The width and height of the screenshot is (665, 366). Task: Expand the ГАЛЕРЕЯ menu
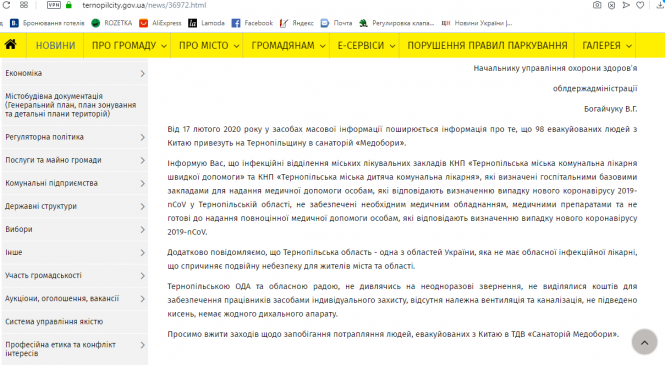tap(606, 45)
